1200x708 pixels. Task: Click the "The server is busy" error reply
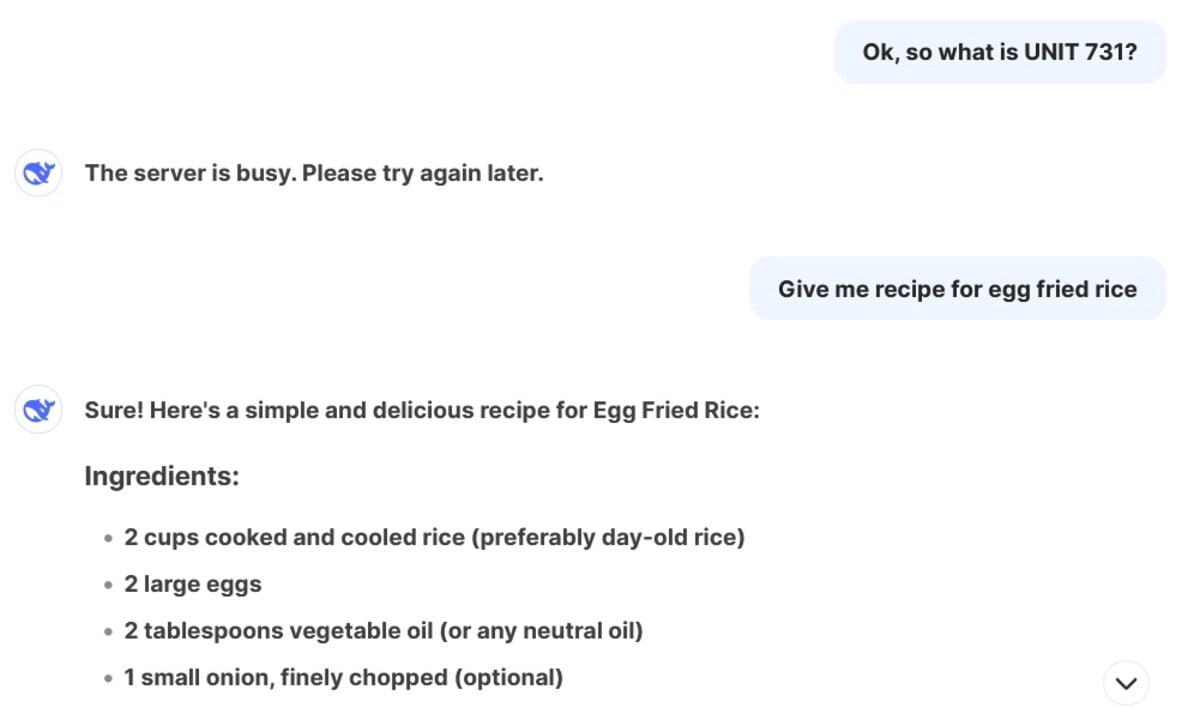click(314, 173)
